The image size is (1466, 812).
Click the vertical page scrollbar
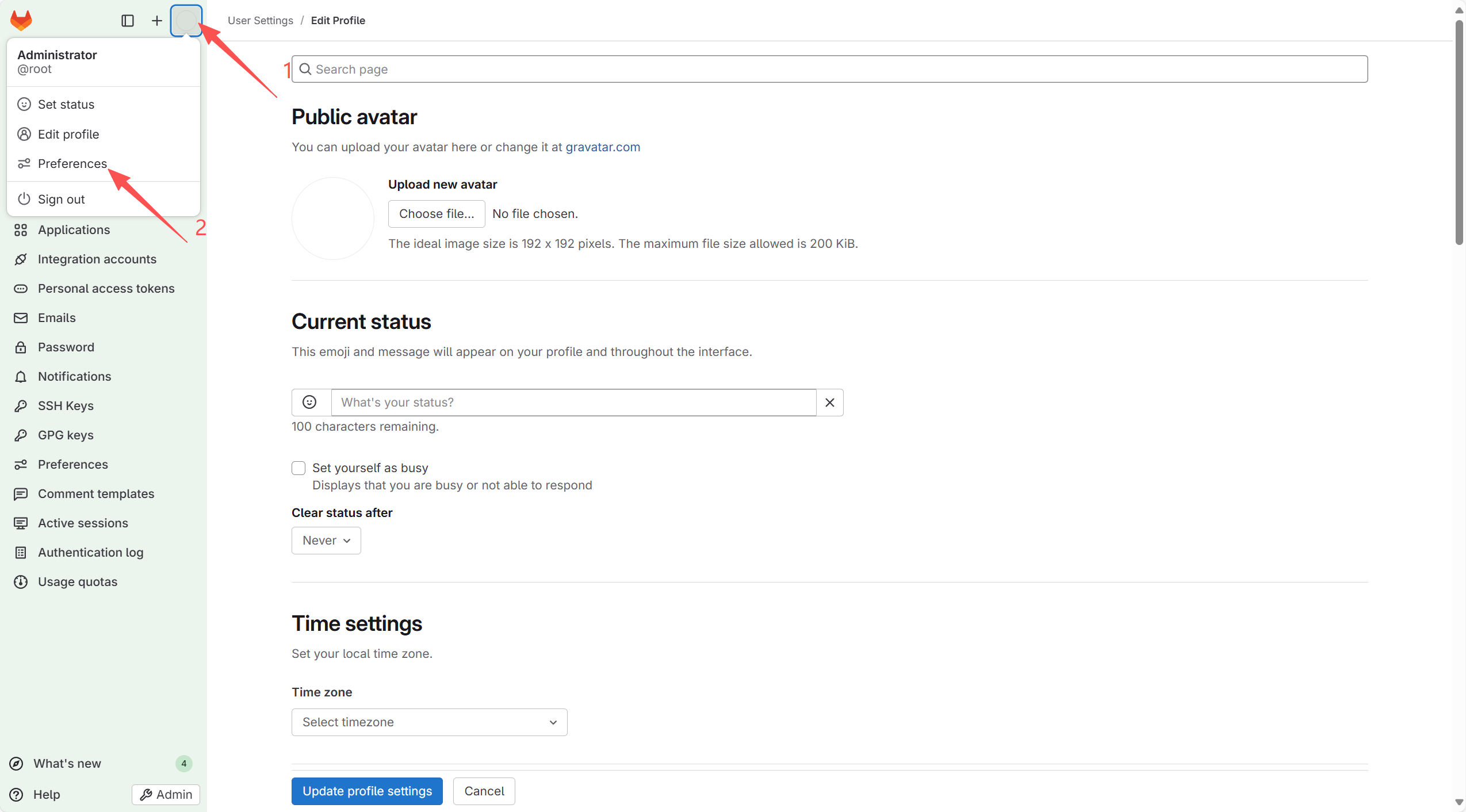coord(1459,132)
